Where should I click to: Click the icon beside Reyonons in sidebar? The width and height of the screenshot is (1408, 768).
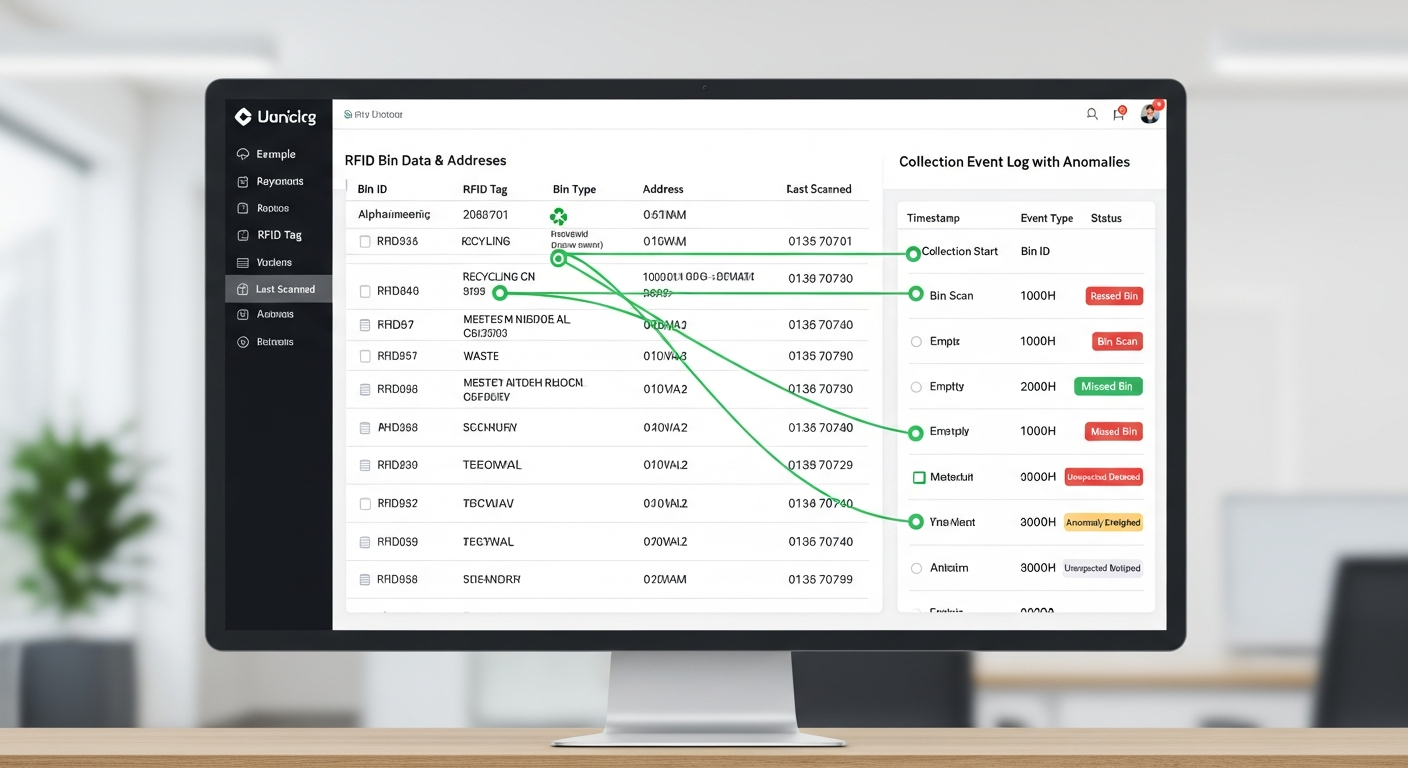243,182
